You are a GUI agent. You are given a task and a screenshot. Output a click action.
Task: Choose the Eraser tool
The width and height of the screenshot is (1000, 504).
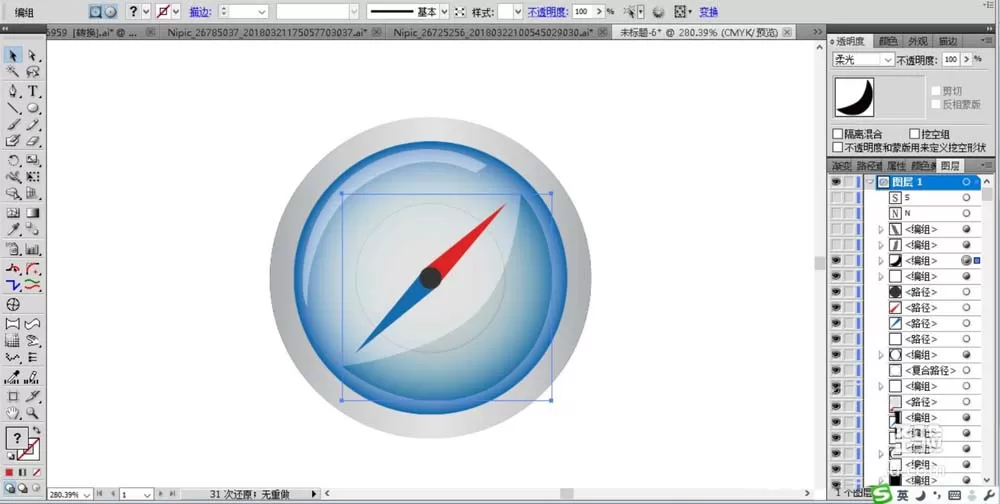coord(33,141)
